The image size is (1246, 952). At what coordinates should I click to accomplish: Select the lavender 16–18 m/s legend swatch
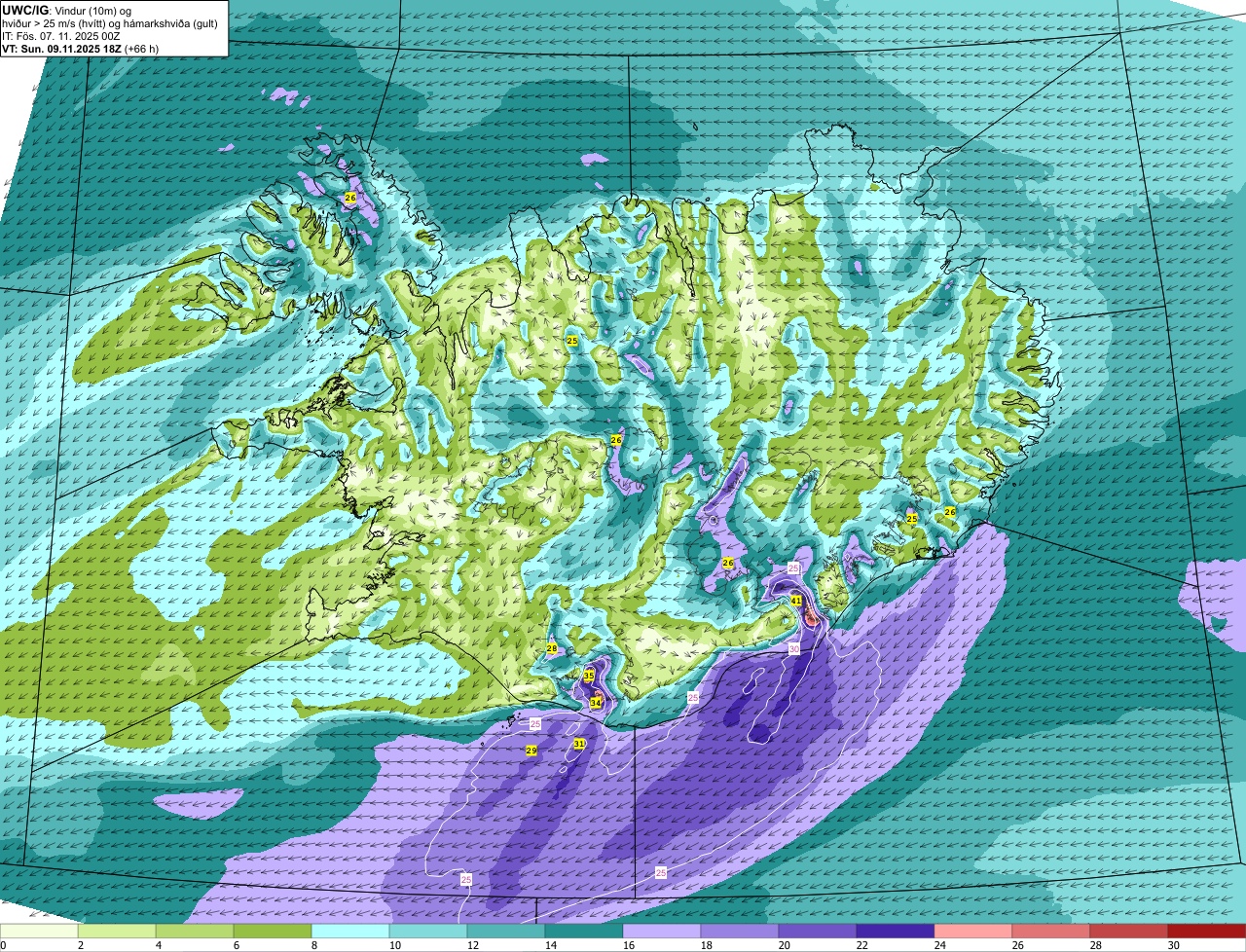pyautogui.click(x=662, y=931)
